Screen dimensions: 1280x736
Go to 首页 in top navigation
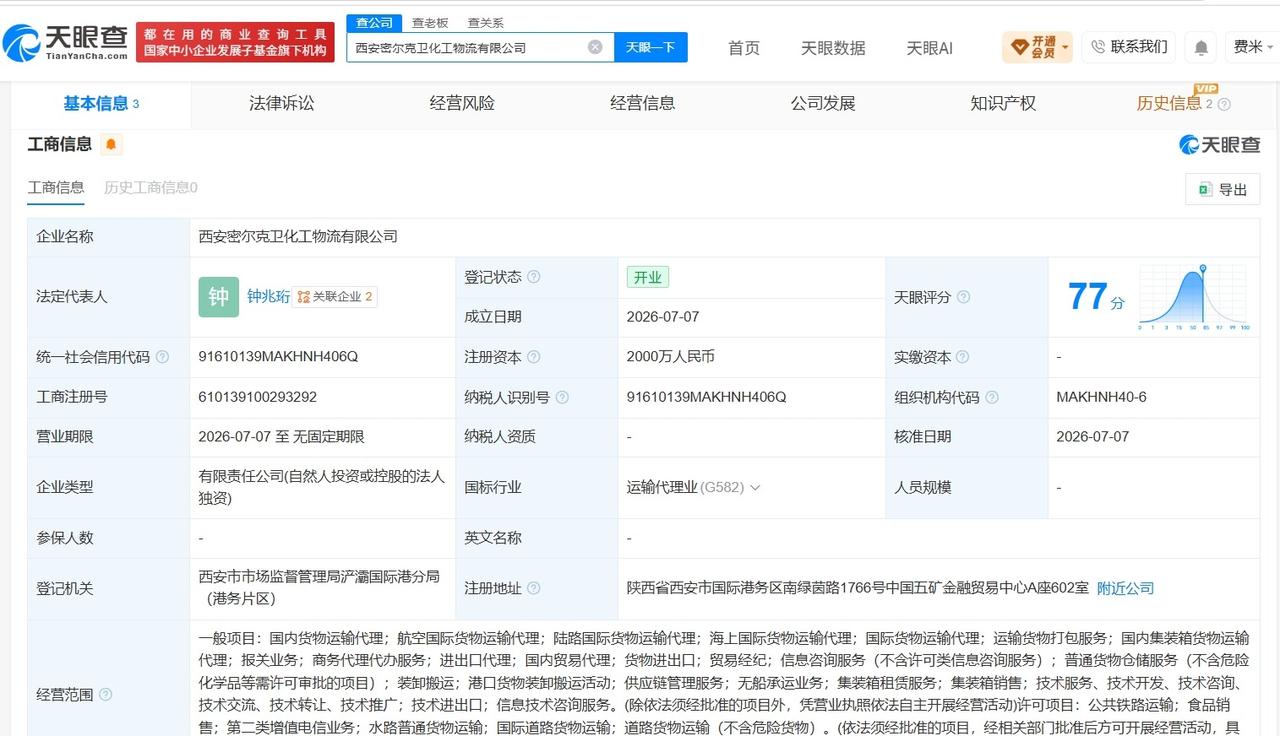(743, 48)
